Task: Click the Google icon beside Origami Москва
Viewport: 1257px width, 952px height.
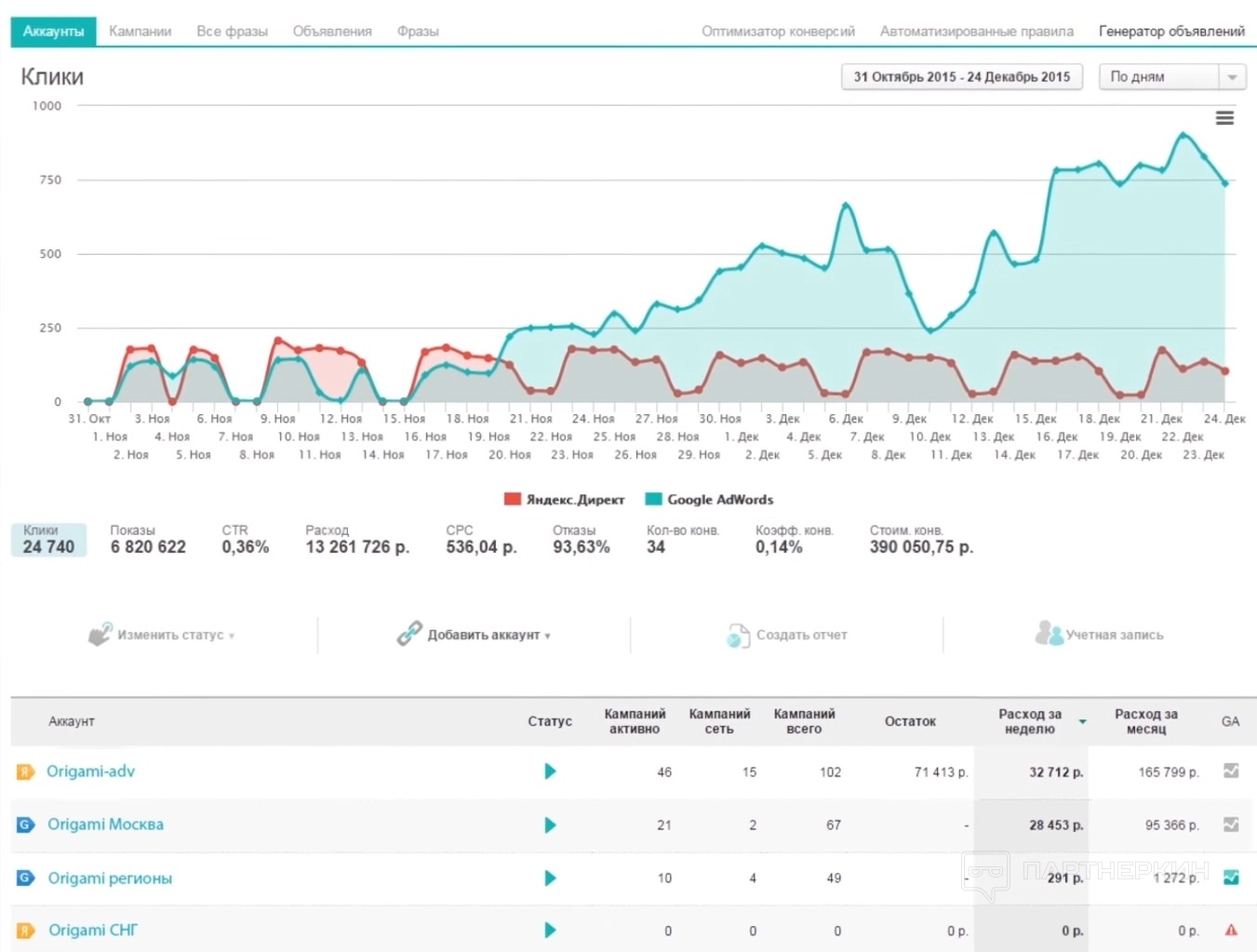Action: point(25,825)
